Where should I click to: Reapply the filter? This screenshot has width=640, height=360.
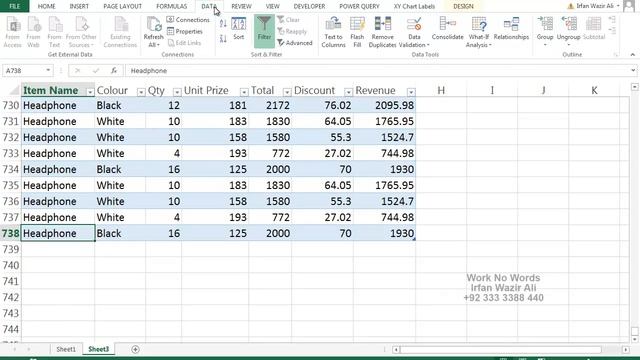292,31
